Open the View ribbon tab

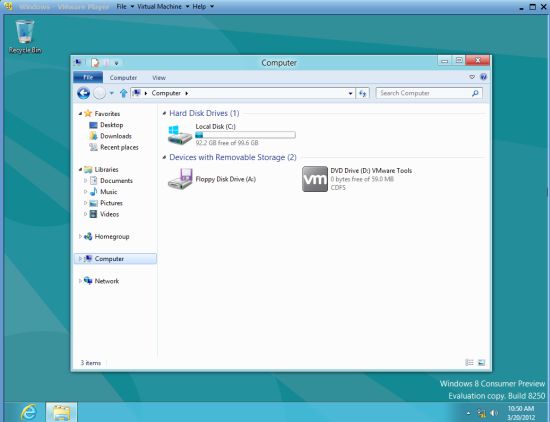click(x=159, y=78)
